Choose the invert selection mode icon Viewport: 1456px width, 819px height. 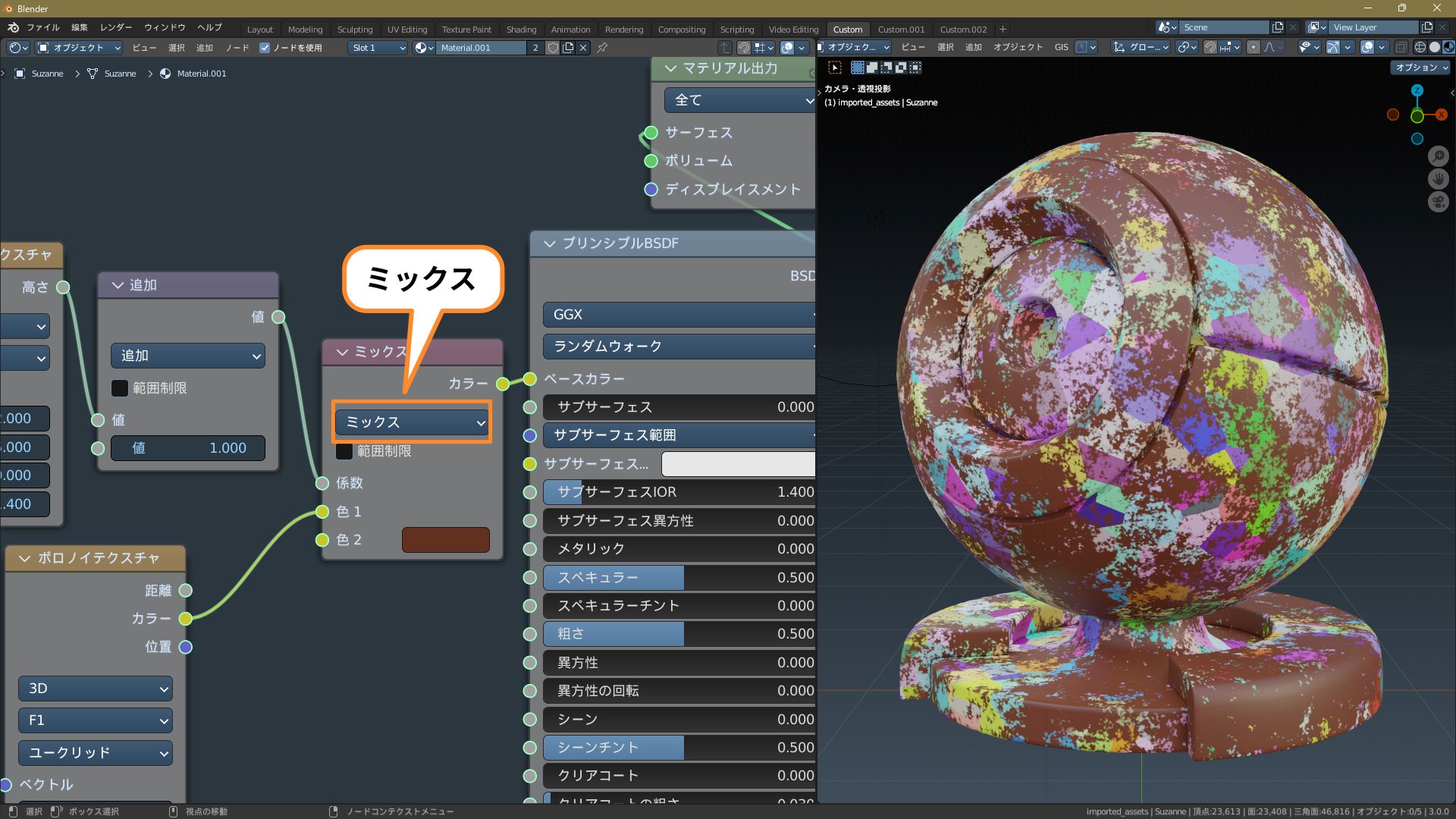pyautogui.click(x=901, y=67)
